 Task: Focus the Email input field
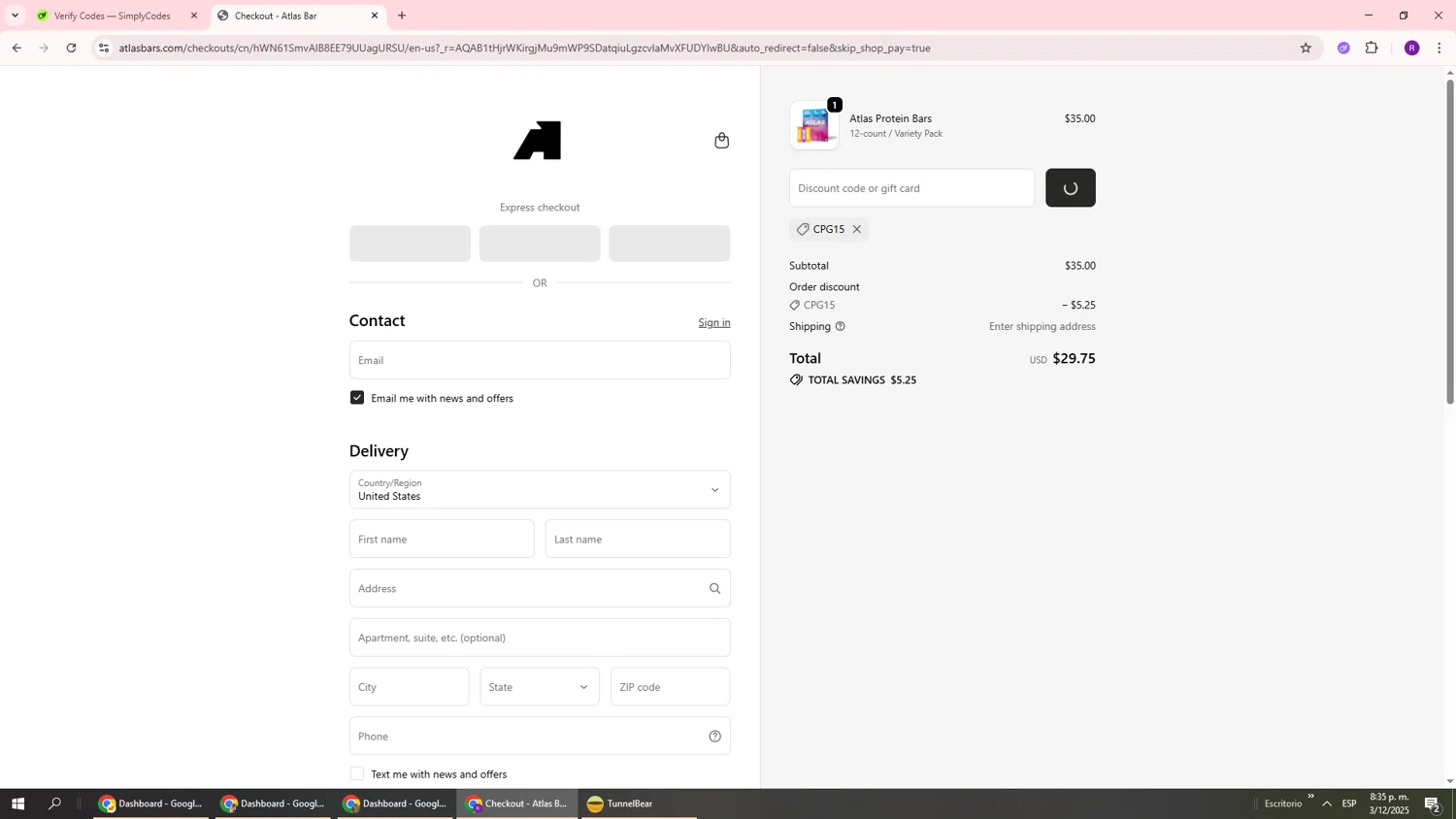click(x=540, y=360)
